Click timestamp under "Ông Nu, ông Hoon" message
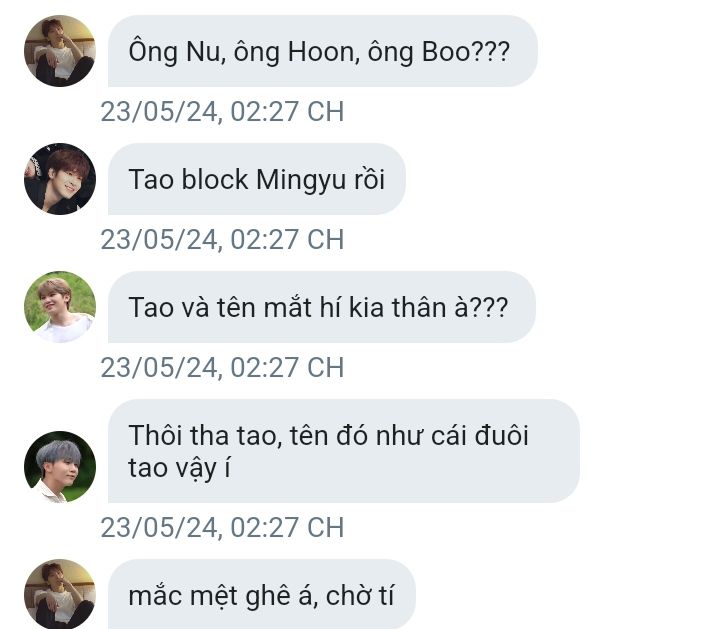This screenshot has height=629, width=720. point(222,112)
